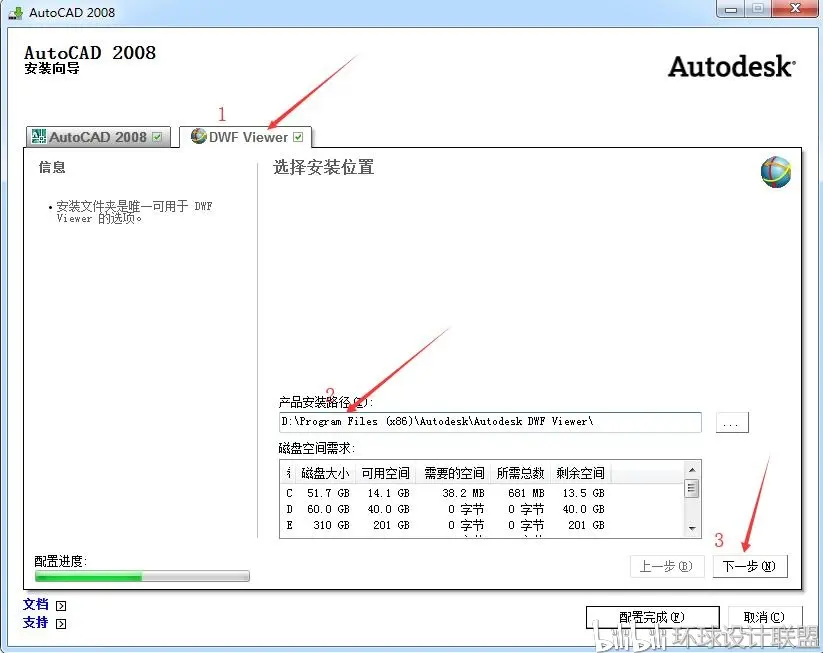Select the D drive row letter
Screen dimensions: 823x653
pyautogui.click(x=289, y=509)
